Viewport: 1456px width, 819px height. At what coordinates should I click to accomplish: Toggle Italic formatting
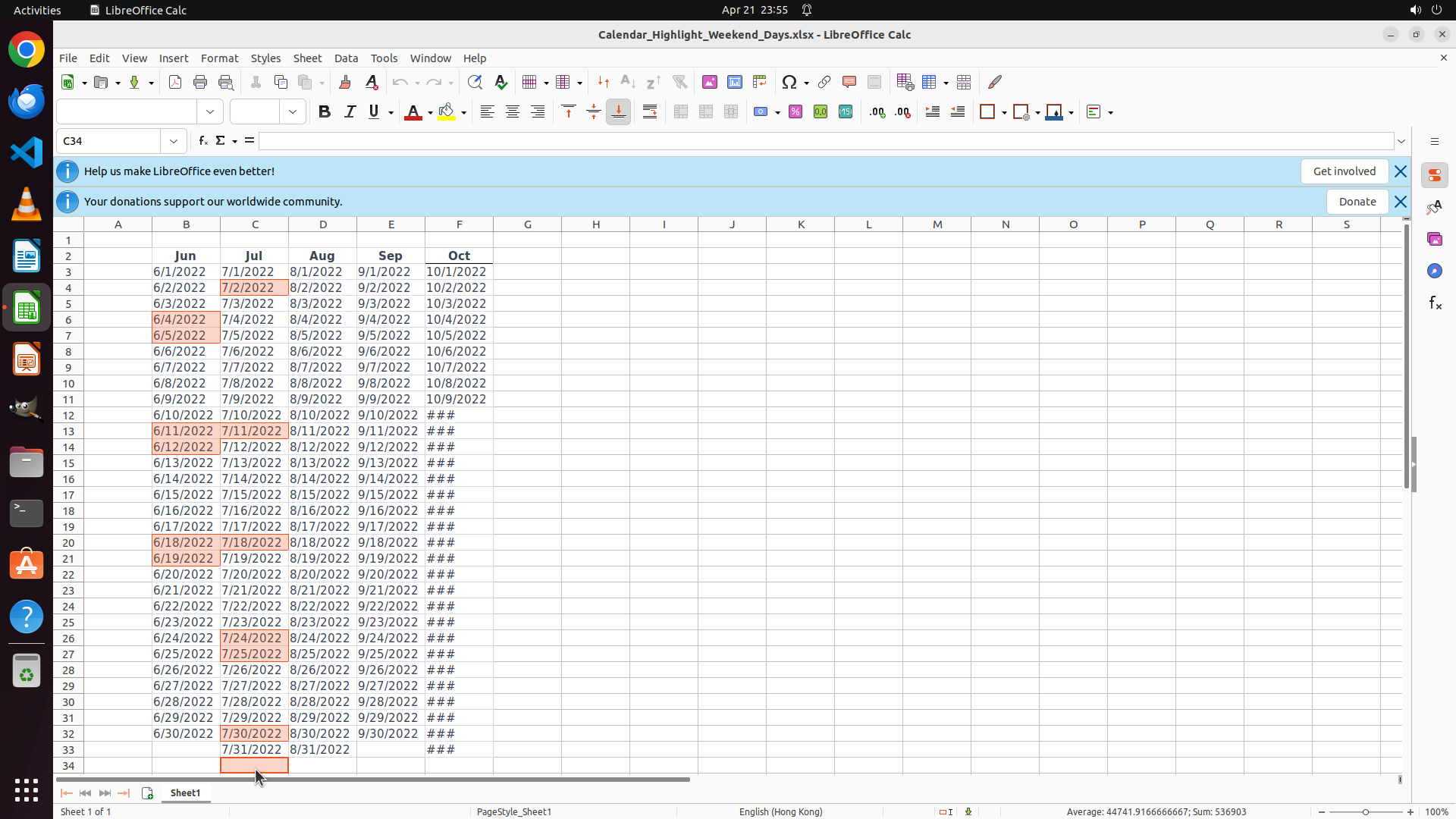350,112
